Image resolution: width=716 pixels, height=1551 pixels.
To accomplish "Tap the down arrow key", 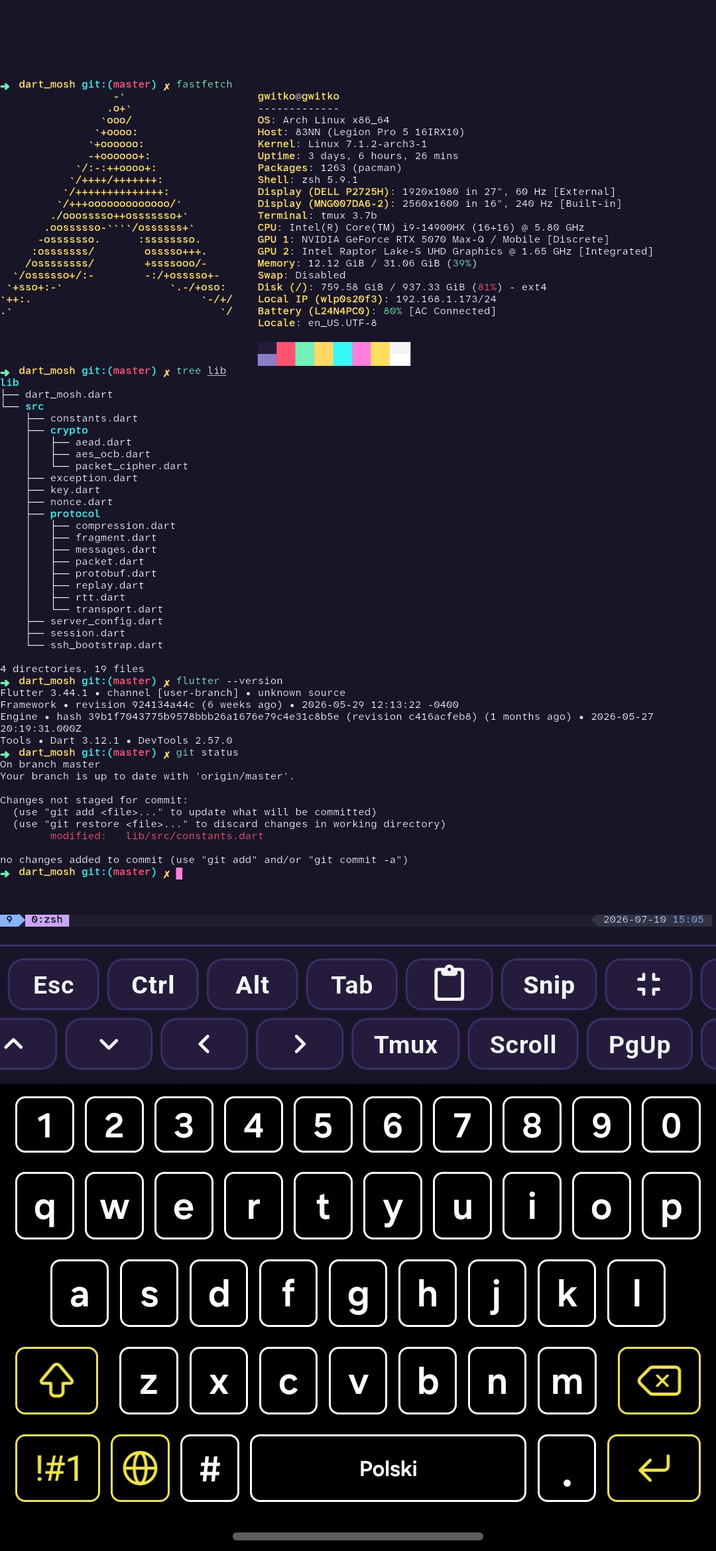I will click(109, 1044).
